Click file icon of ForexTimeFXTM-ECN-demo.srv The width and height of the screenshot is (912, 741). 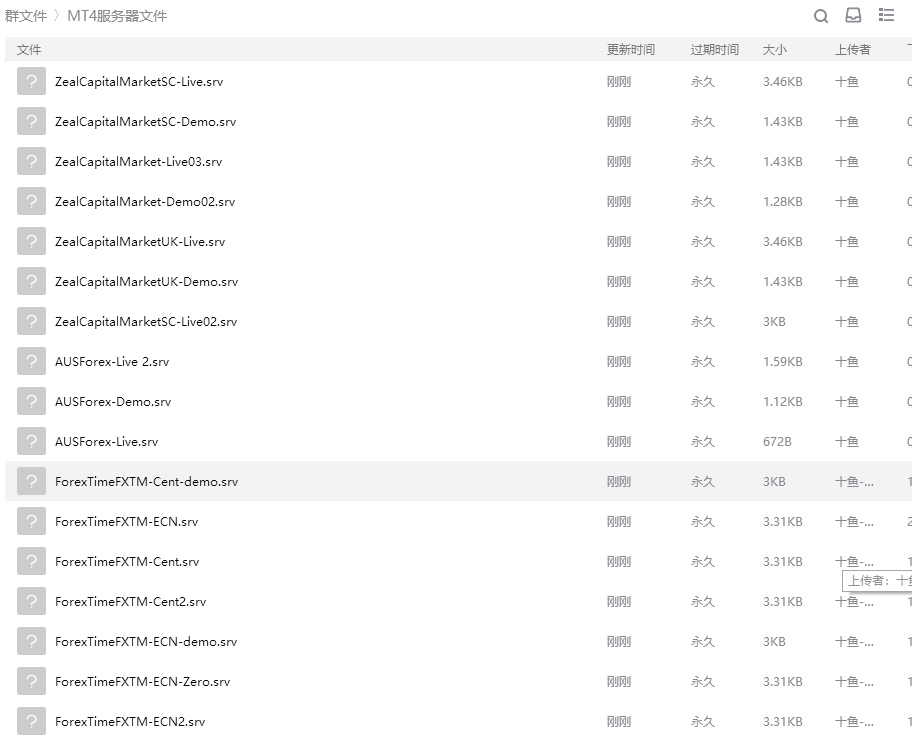pos(31,642)
